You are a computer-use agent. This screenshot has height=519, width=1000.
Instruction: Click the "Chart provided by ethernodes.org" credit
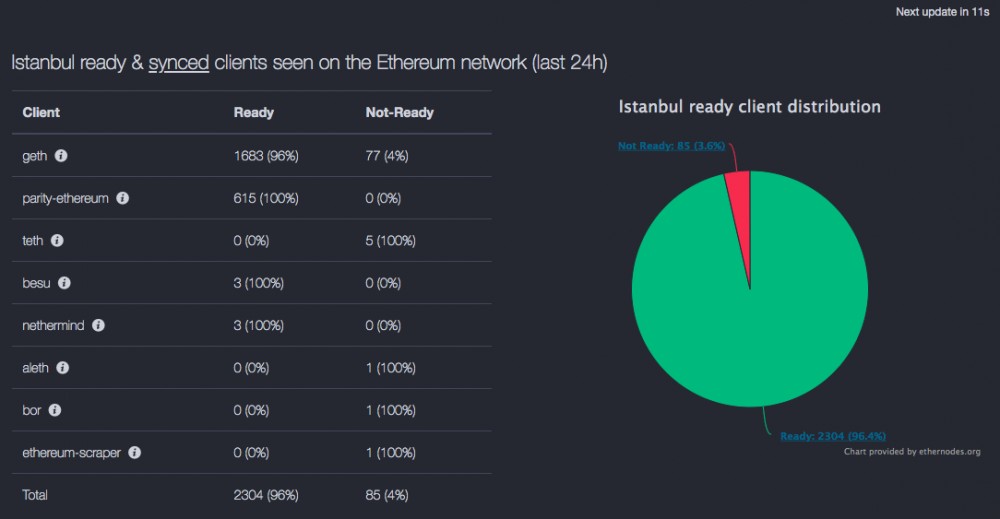(x=912, y=452)
